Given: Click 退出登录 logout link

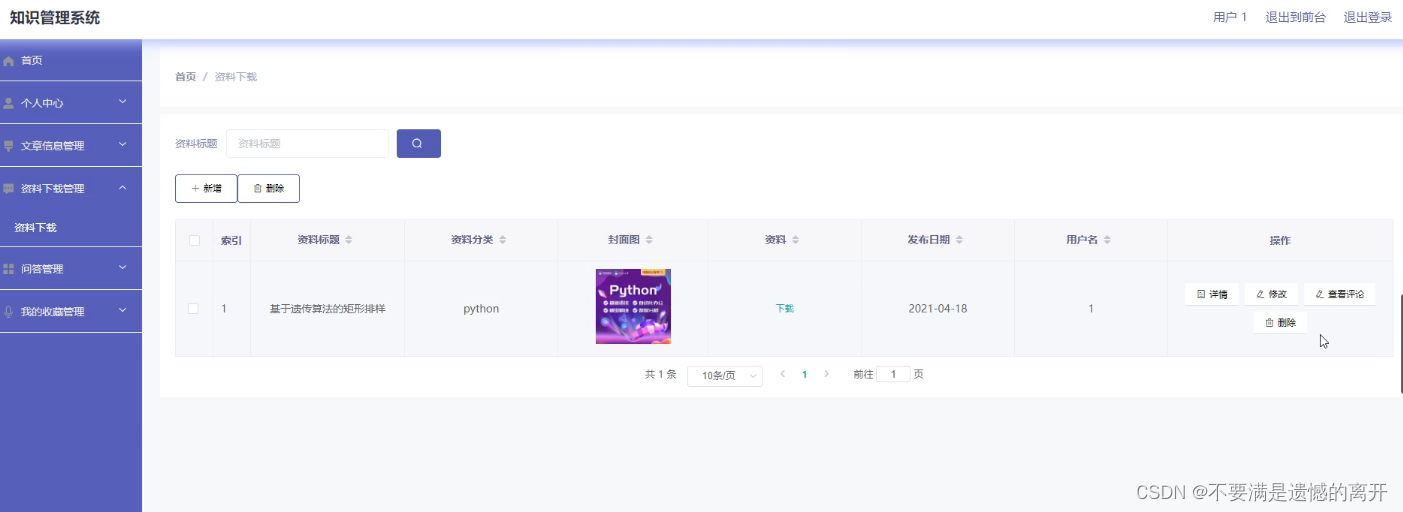Looking at the screenshot, I should click(1367, 17).
